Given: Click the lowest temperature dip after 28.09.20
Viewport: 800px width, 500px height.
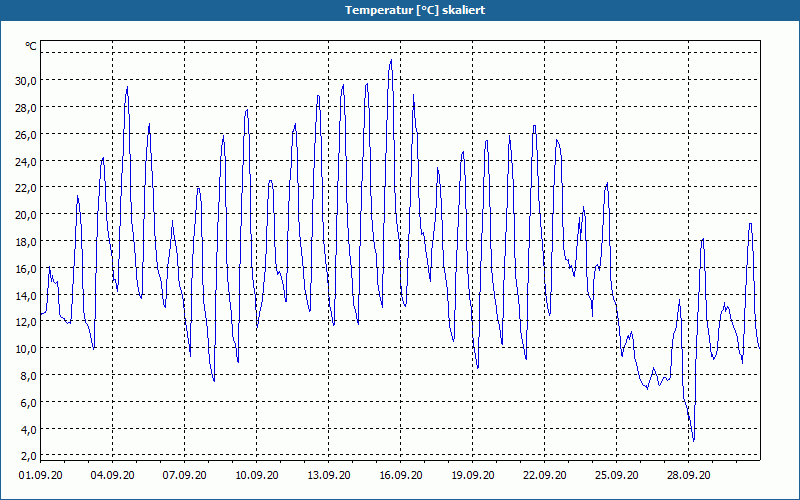Looking at the screenshot, I should point(693,439).
